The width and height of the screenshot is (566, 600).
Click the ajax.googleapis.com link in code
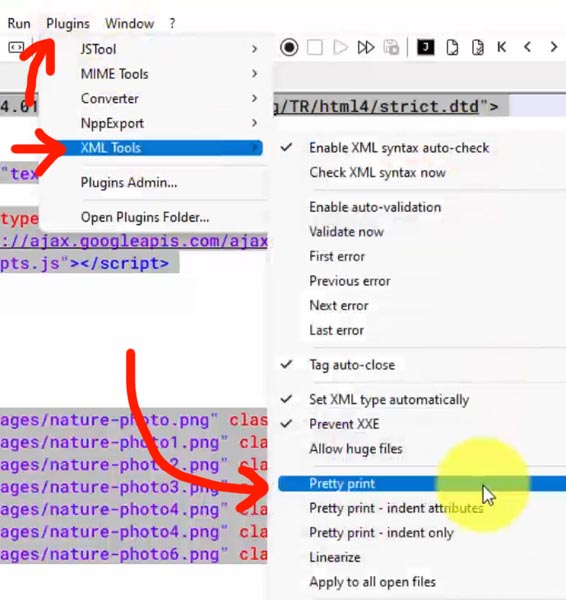(x=134, y=241)
